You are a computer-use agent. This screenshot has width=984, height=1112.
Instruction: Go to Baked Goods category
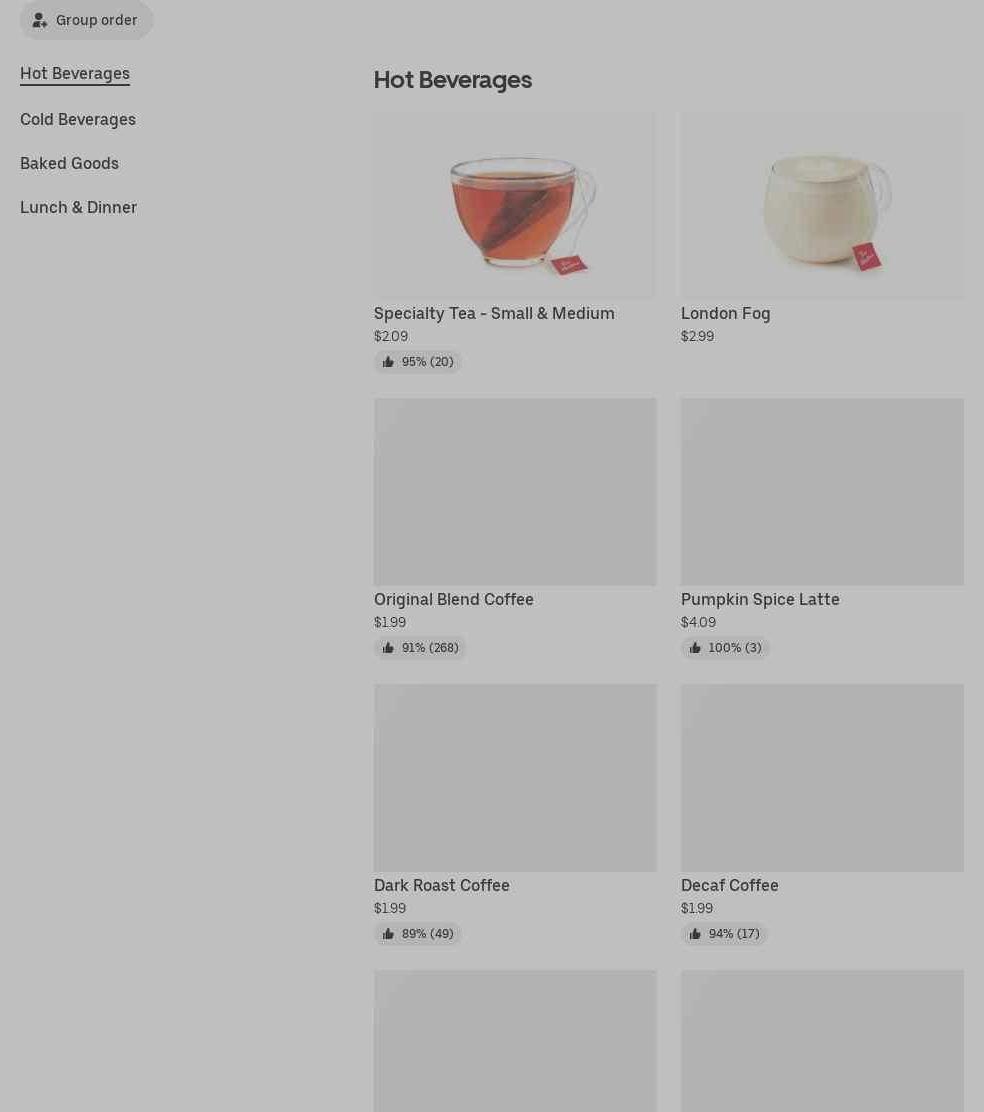pos(69,163)
